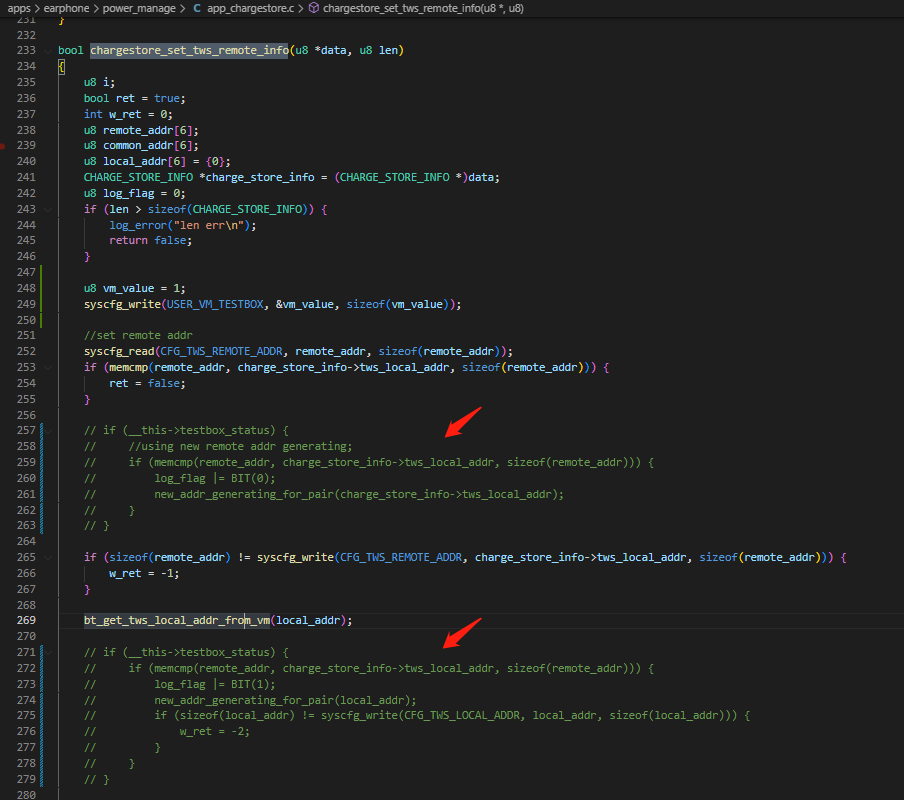Click 'log_flag = 0' declaration
Viewport: 904px width, 800px height.
(141, 194)
